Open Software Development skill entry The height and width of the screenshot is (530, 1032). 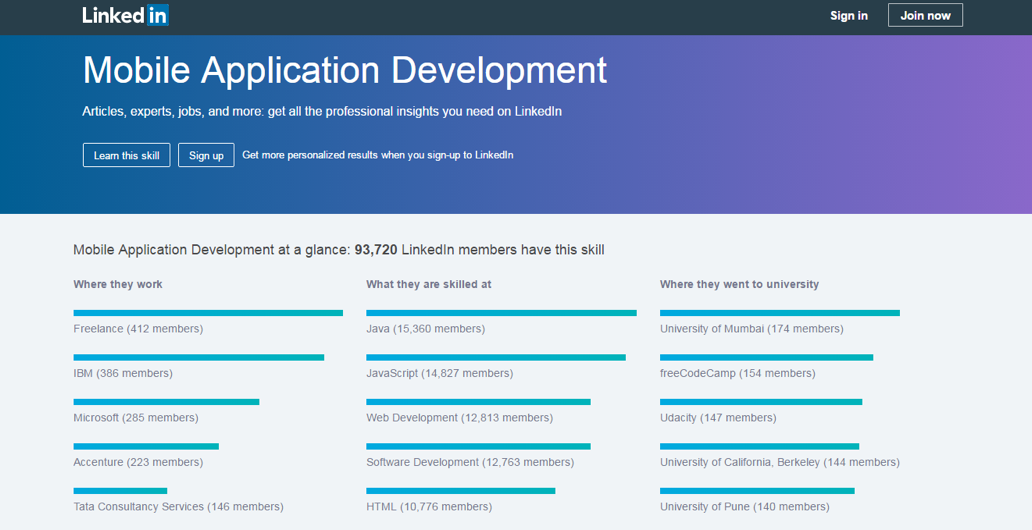tap(470, 462)
